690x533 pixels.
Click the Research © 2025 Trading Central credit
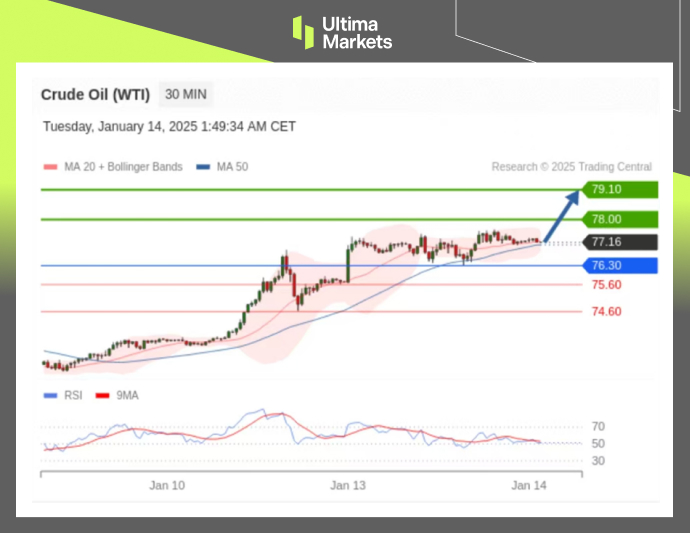click(571, 167)
